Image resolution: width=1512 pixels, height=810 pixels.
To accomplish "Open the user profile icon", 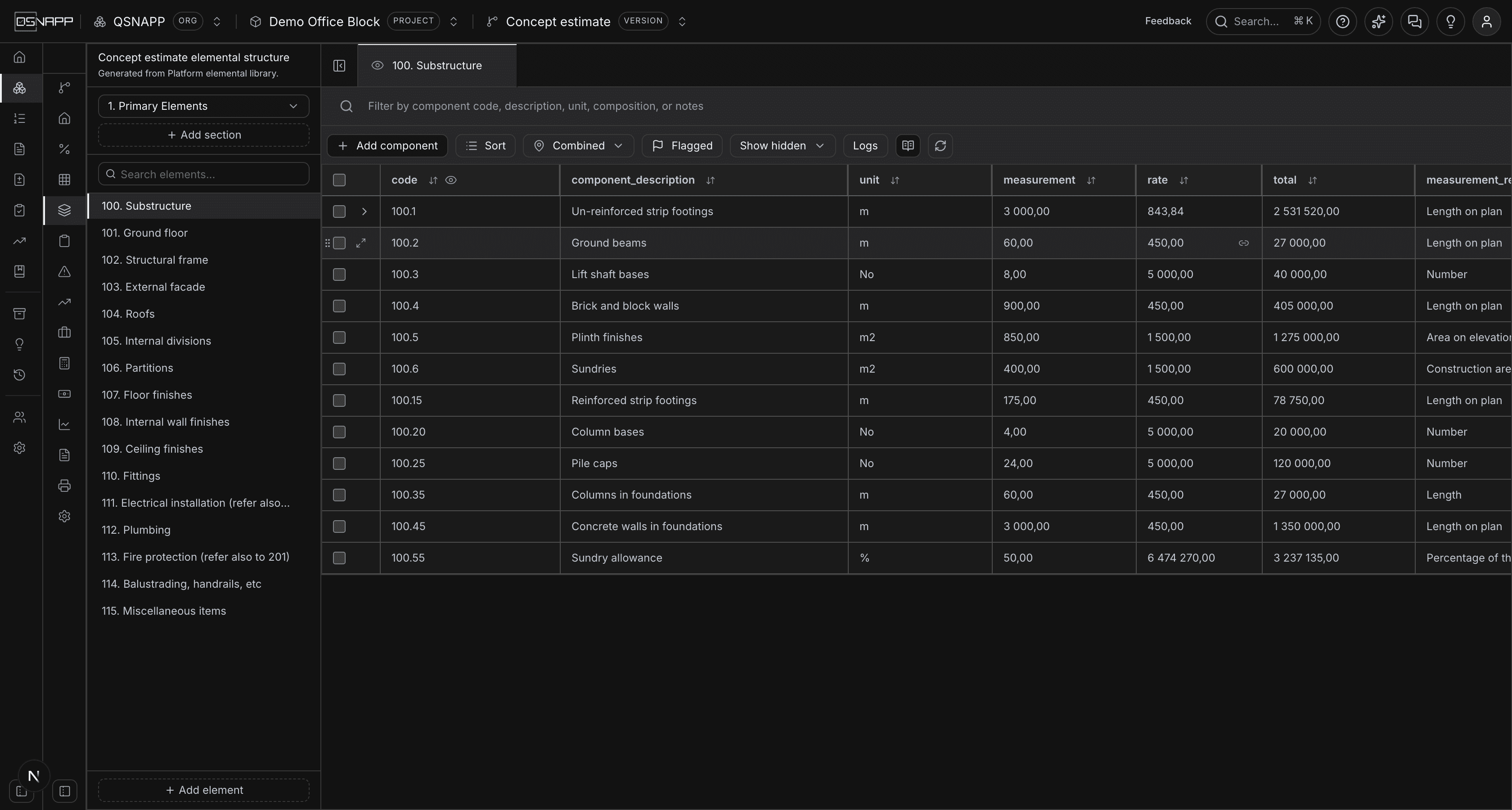I will point(1486,22).
